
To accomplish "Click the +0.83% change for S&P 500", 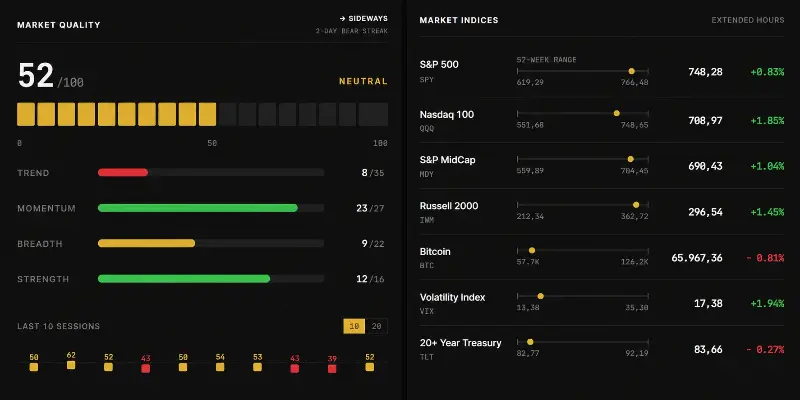I will tap(767, 72).
